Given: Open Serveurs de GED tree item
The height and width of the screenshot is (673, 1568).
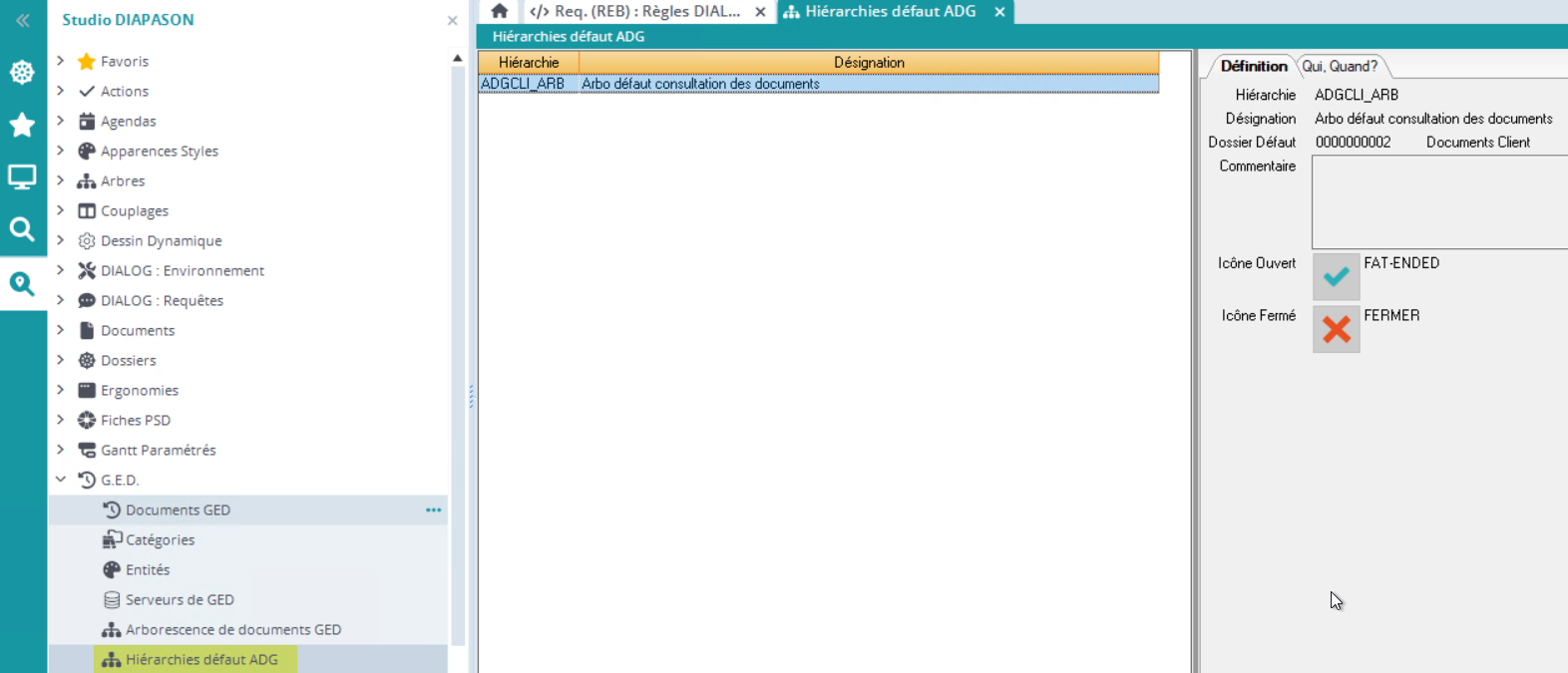Looking at the screenshot, I should point(180,599).
